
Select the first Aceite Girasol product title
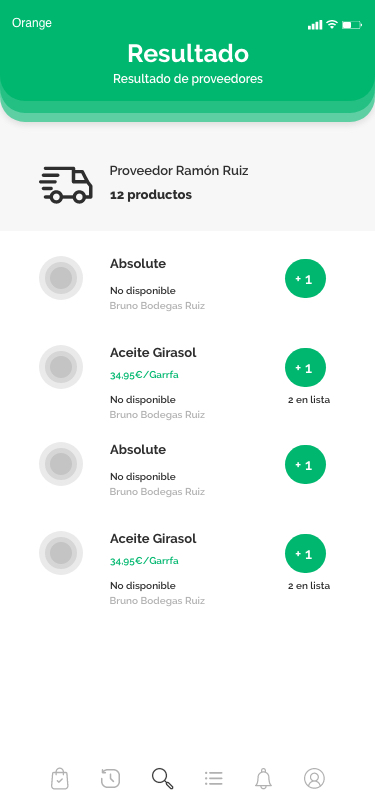pyautogui.click(x=153, y=353)
